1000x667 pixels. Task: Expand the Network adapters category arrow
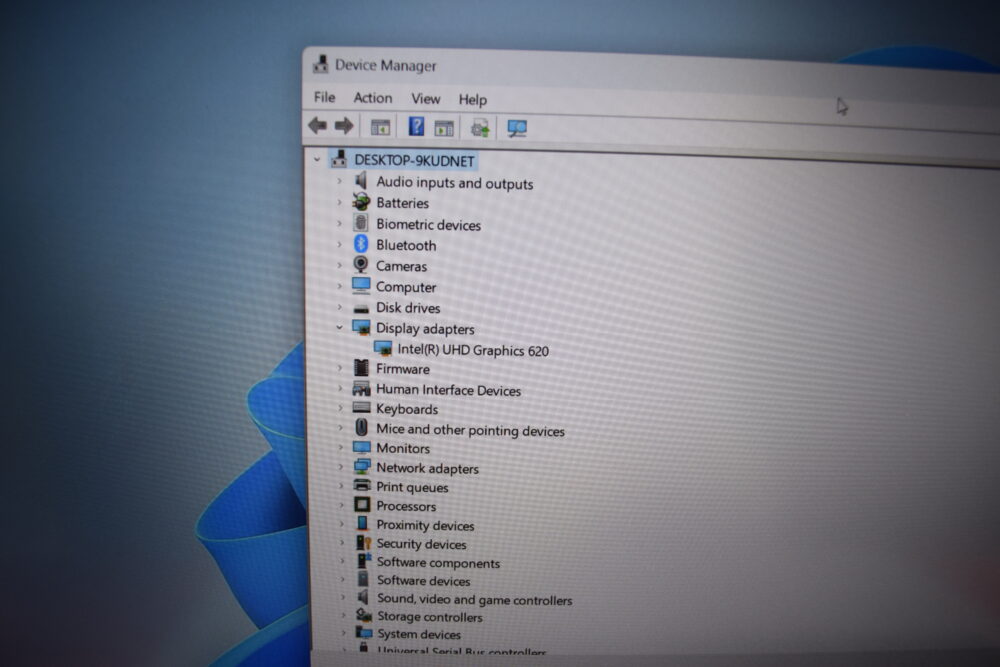pyautogui.click(x=341, y=467)
